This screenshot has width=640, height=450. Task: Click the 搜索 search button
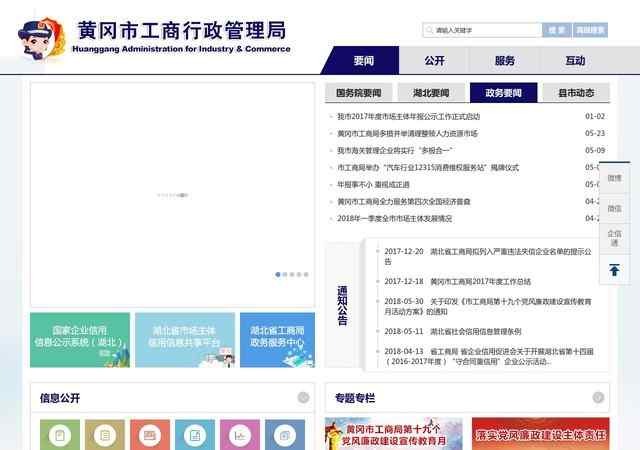pos(555,30)
